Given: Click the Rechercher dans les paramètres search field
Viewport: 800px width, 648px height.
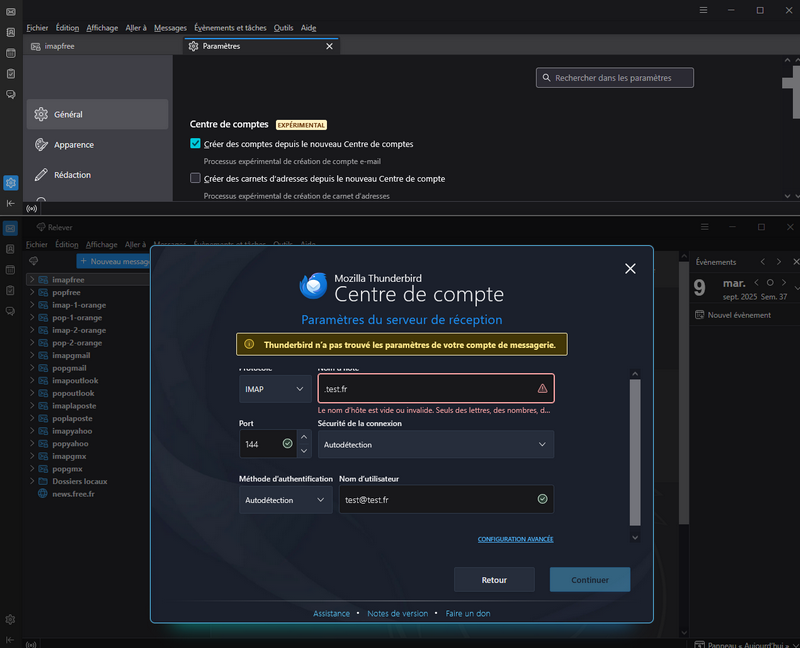Looking at the screenshot, I should (615, 77).
